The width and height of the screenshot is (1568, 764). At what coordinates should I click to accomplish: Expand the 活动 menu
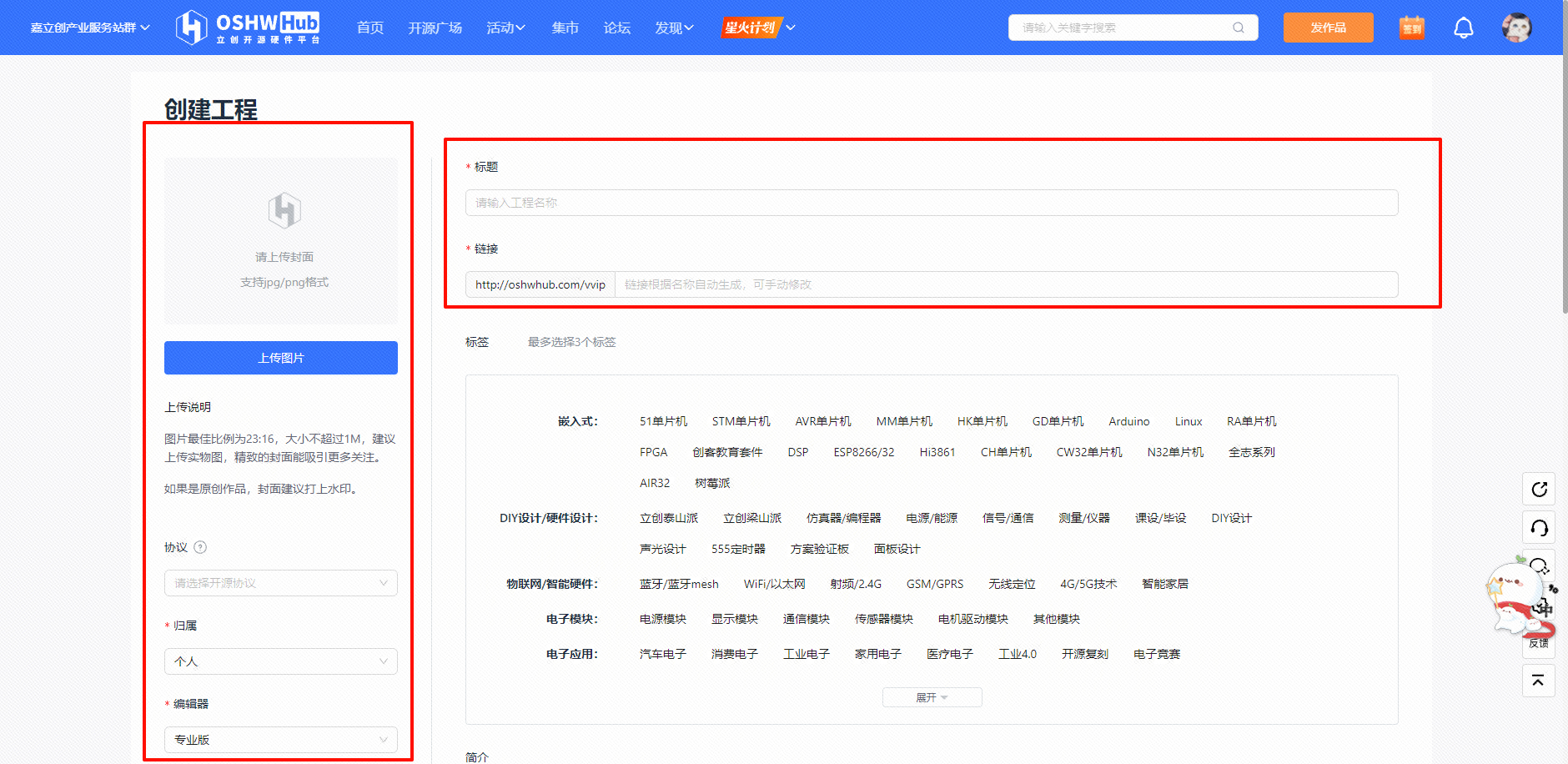click(x=505, y=28)
